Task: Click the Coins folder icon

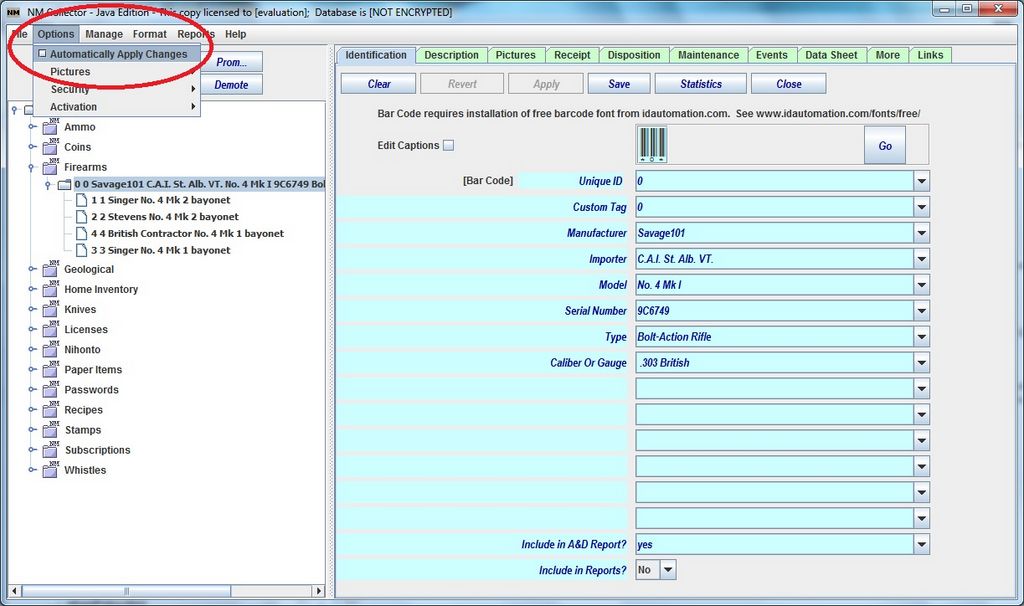Action: pyautogui.click(x=50, y=147)
